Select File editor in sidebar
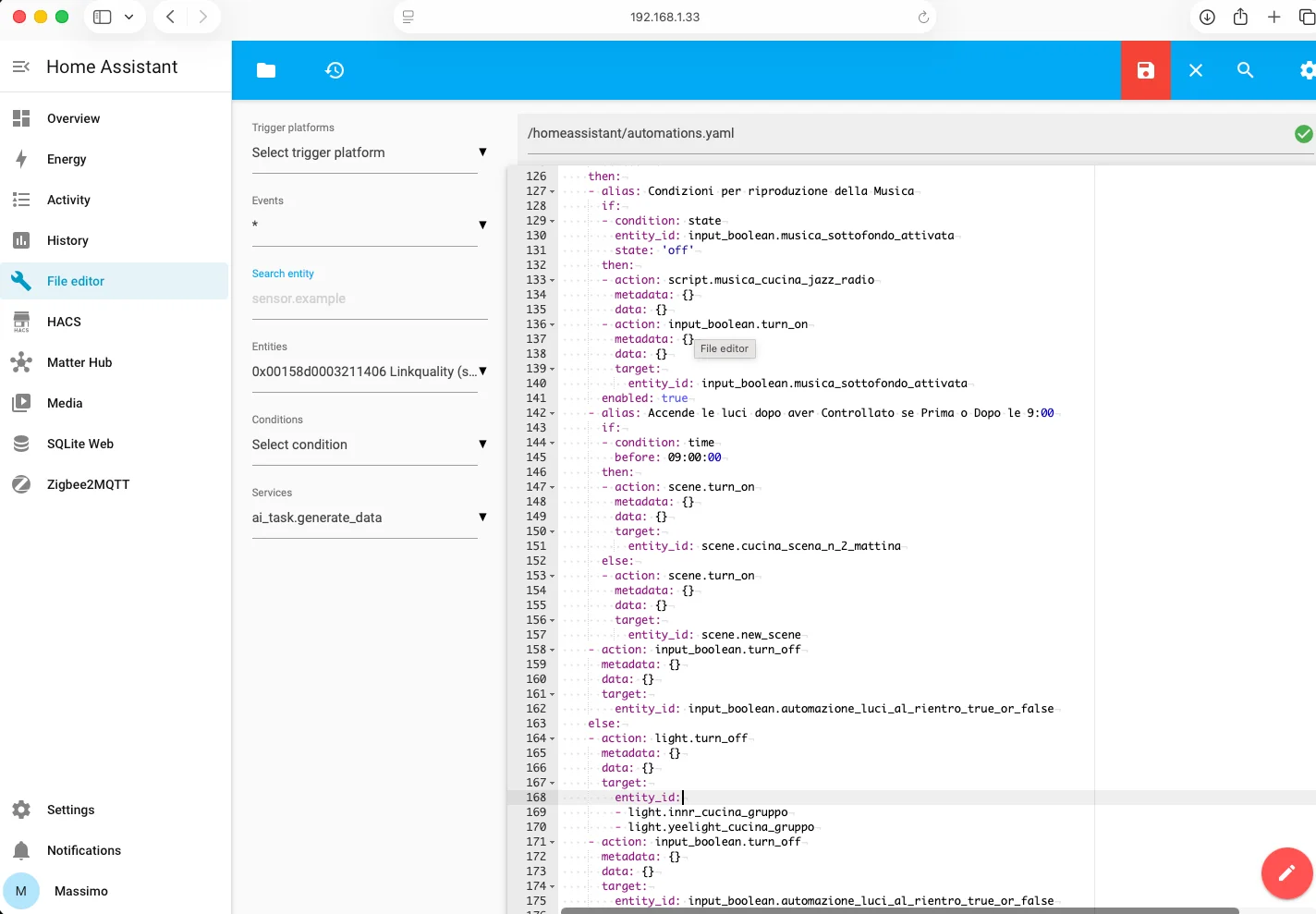This screenshot has width=1316, height=914. 115,281
